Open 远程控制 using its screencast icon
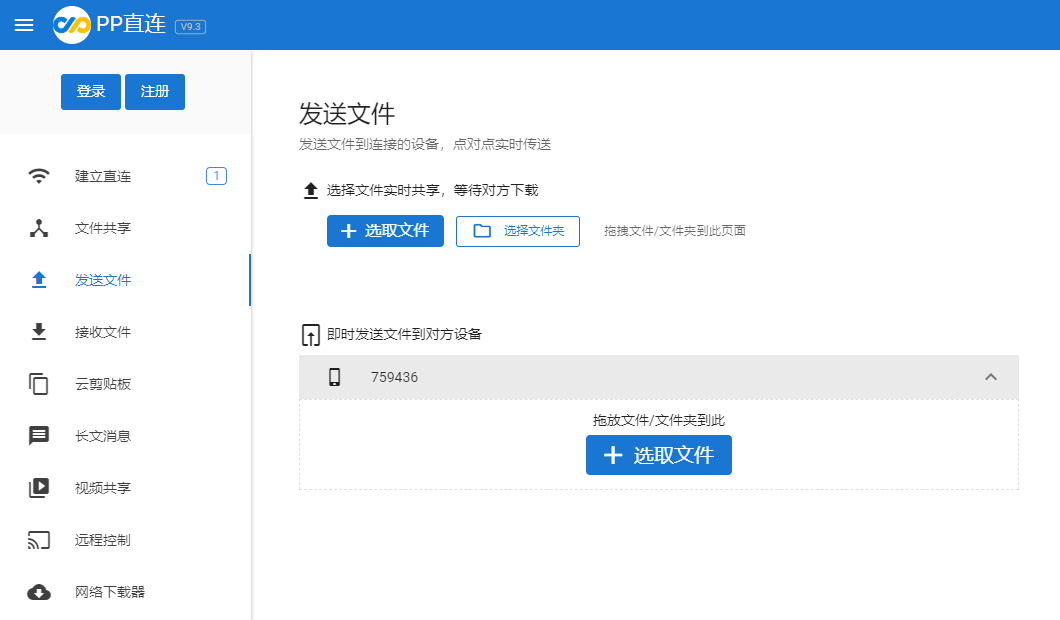The height and width of the screenshot is (620, 1060). (38, 540)
